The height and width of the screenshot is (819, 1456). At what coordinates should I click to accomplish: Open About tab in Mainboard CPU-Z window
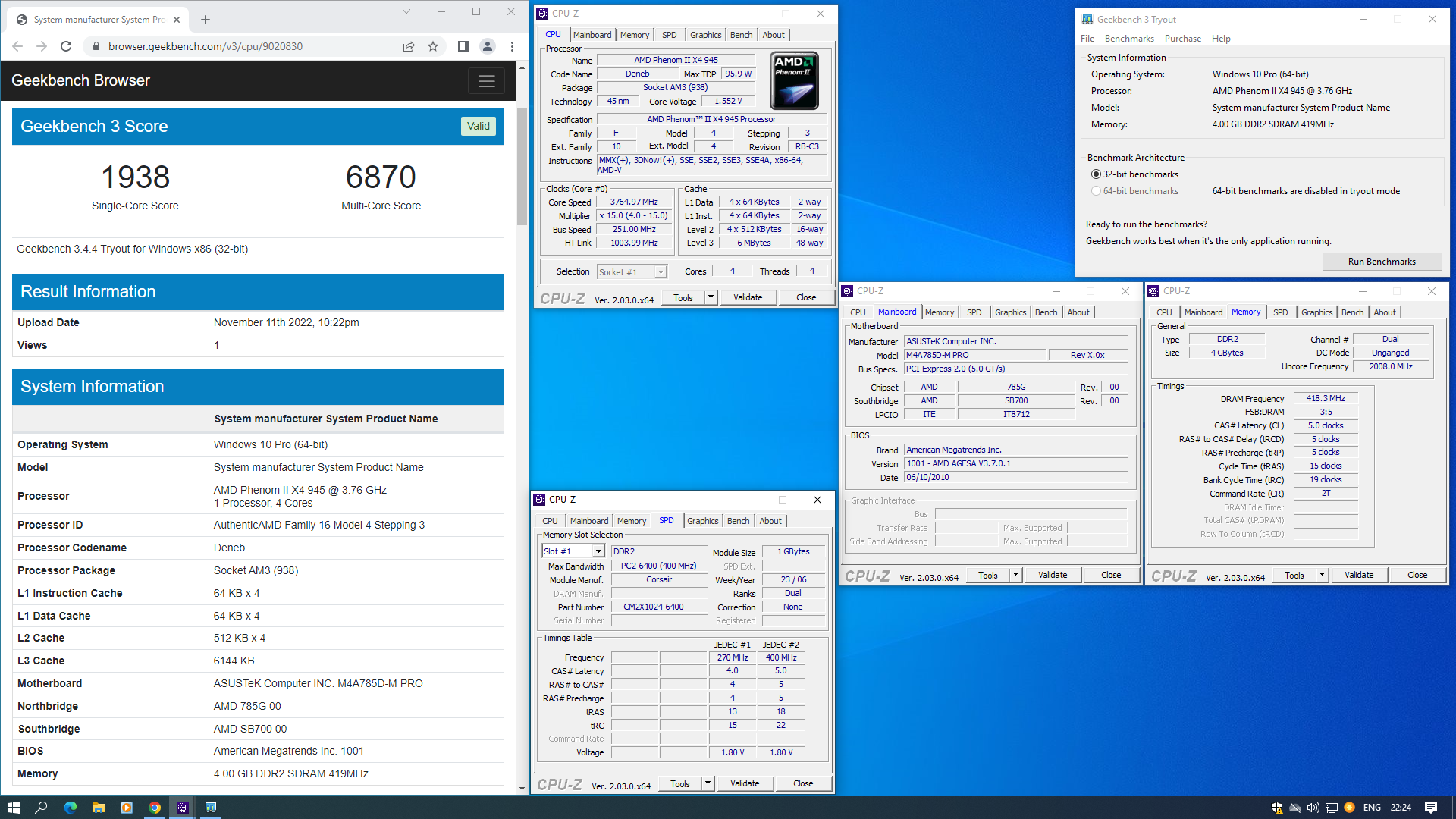[1078, 312]
